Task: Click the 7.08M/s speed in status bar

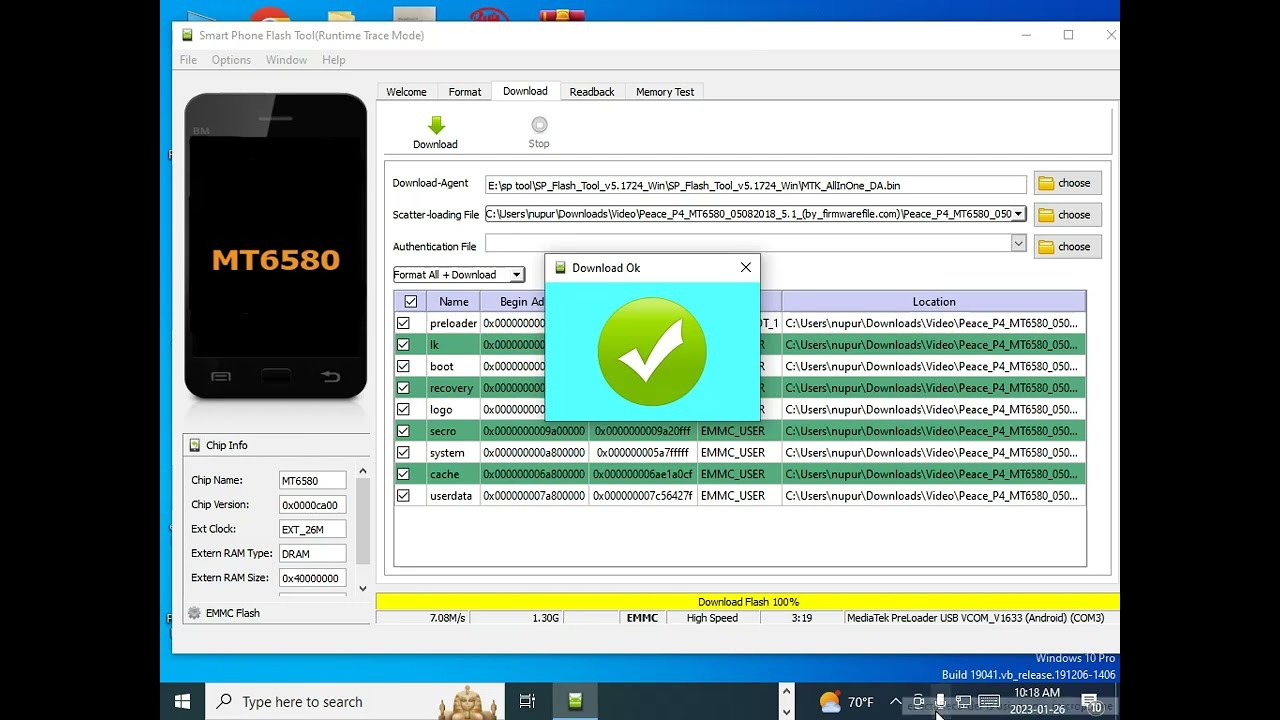Action: pyautogui.click(x=447, y=618)
